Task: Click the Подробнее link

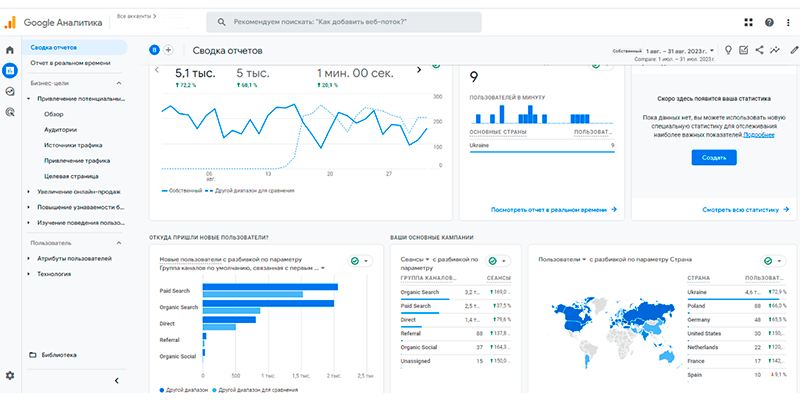Action: coord(759,135)
